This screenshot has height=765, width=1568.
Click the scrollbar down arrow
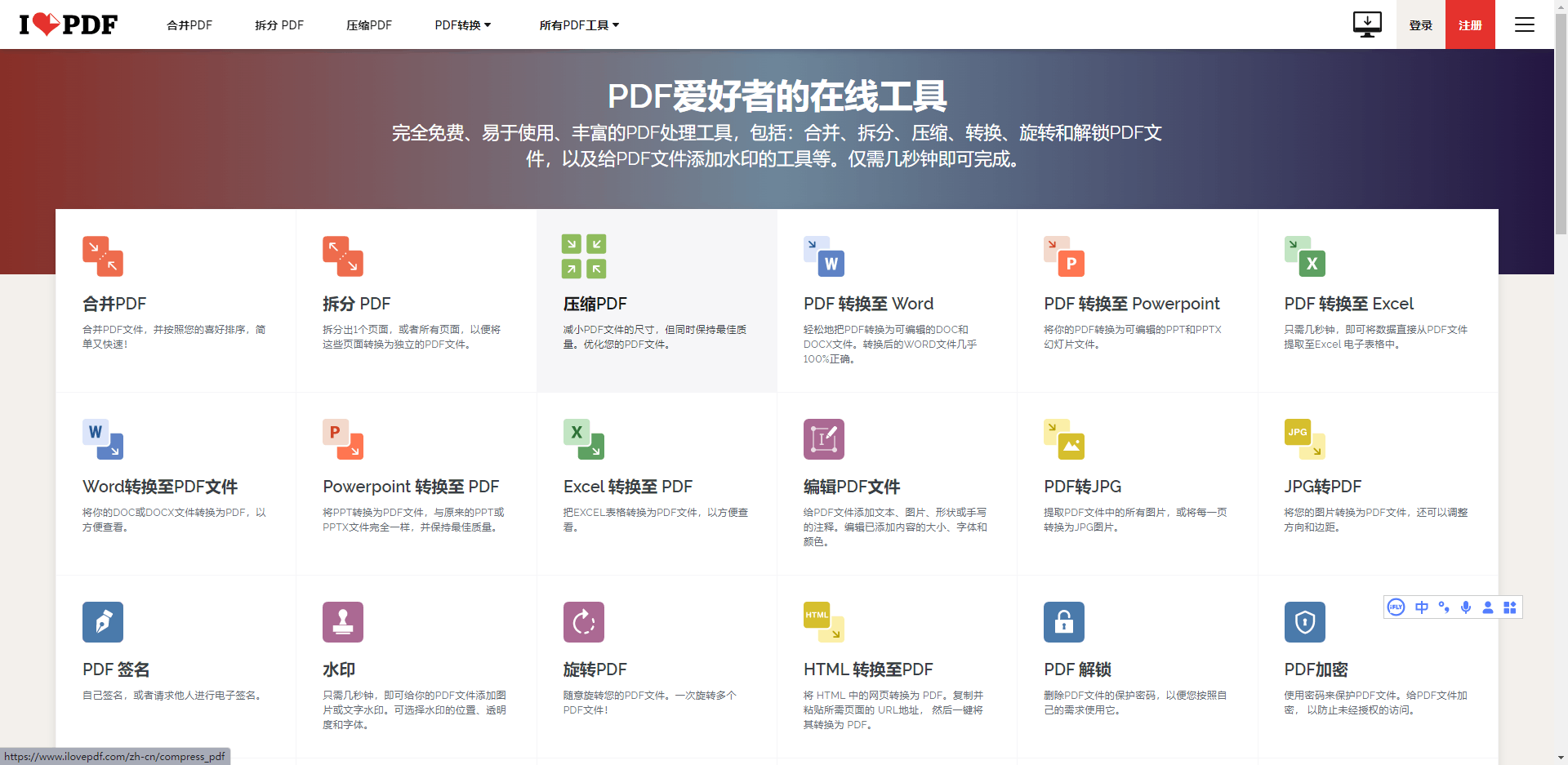point(1561,758)
